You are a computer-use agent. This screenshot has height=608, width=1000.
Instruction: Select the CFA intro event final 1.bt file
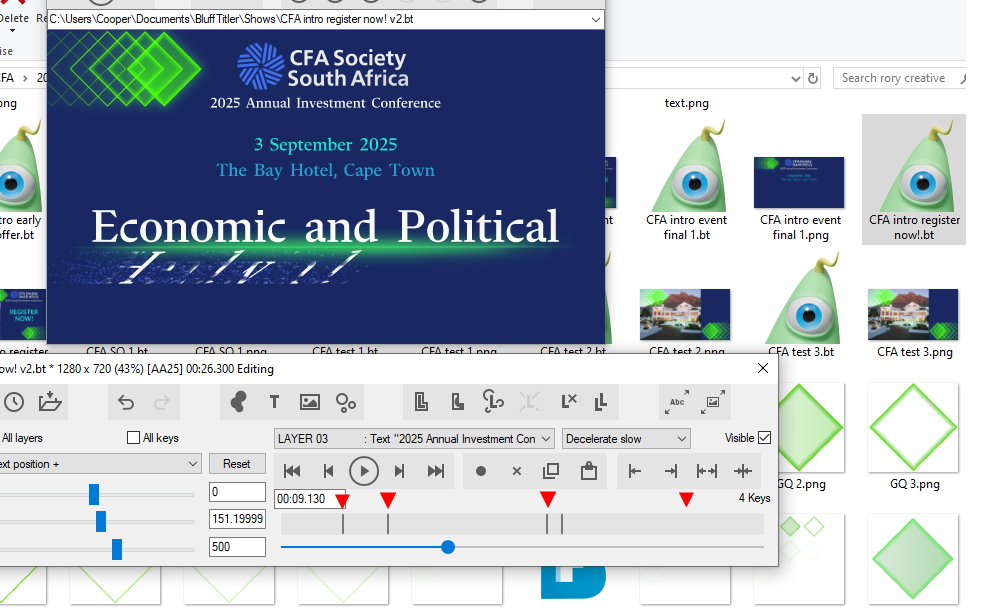pos(686,181)
